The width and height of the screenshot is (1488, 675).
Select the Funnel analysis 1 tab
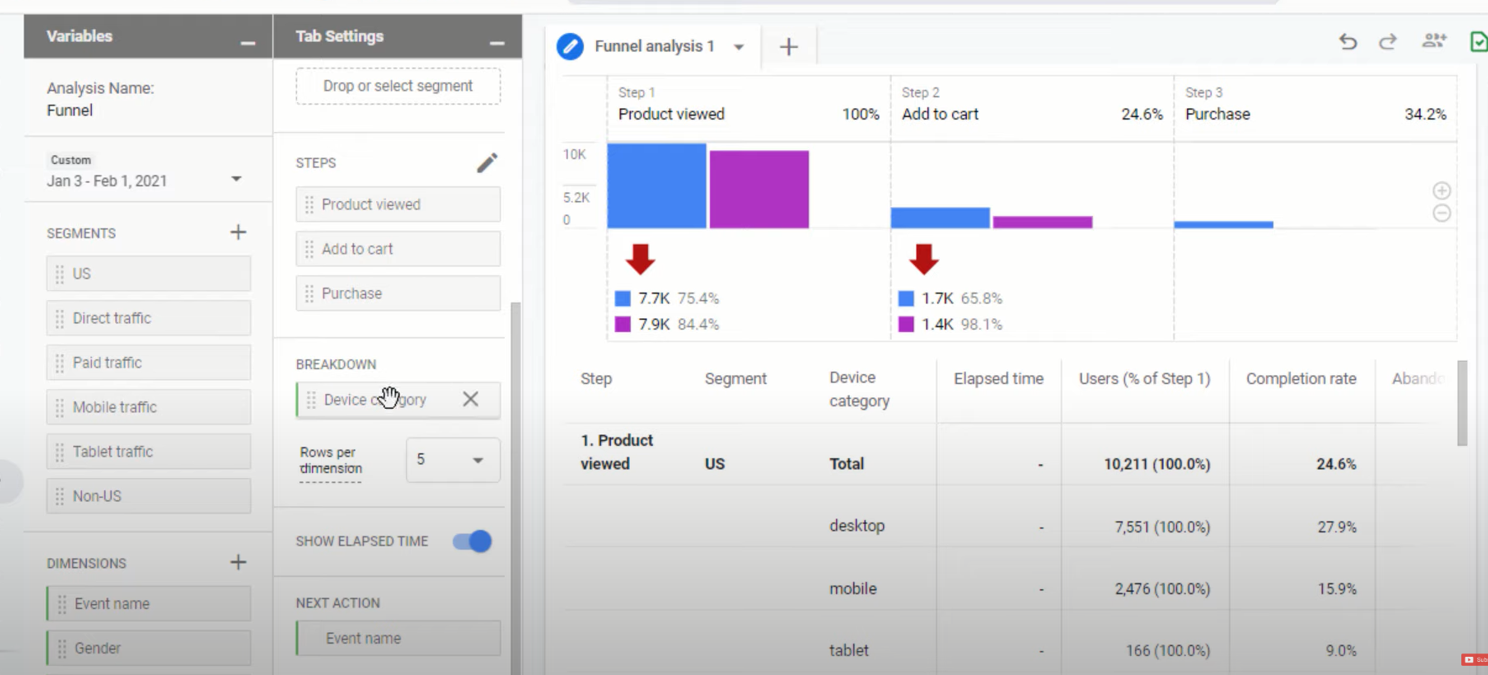(653, 47)
